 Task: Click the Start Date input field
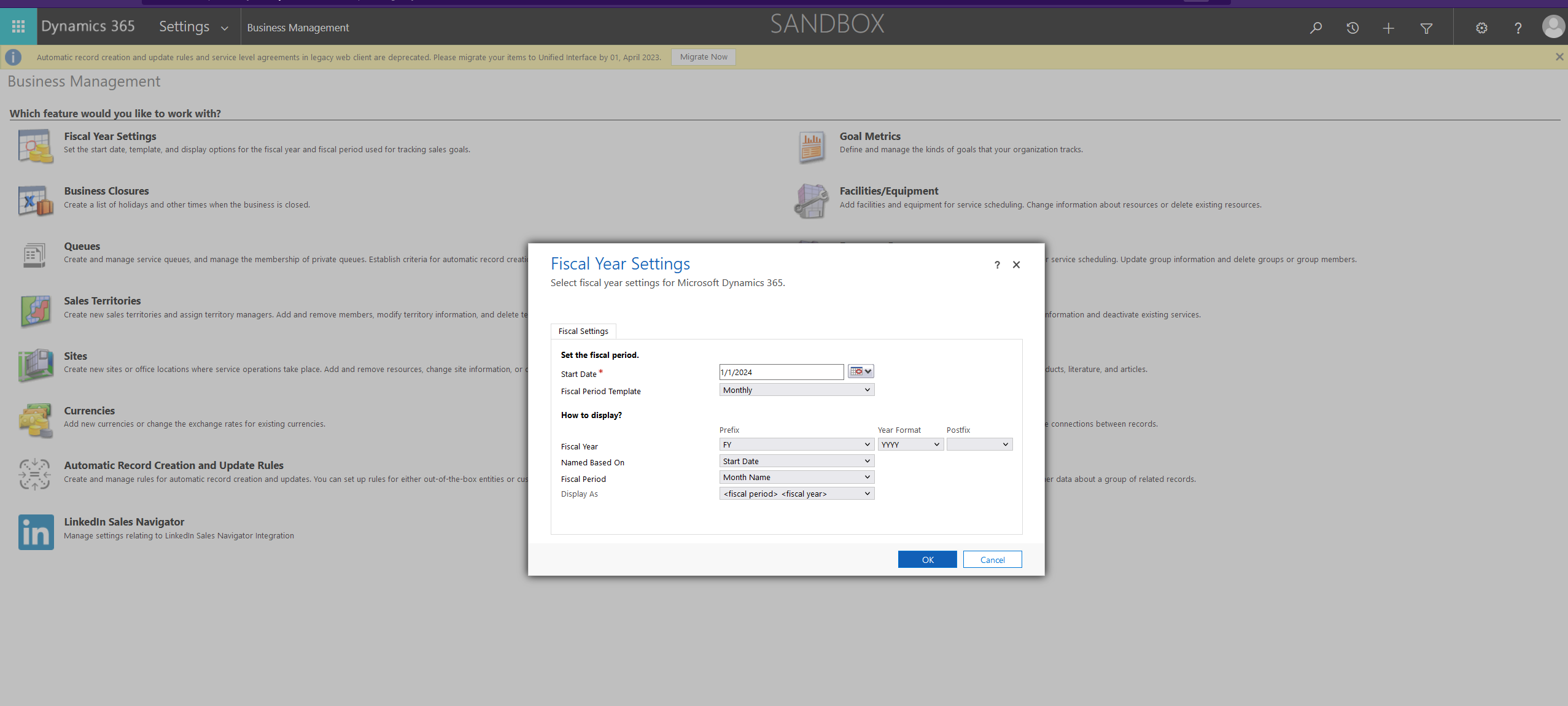782,372
